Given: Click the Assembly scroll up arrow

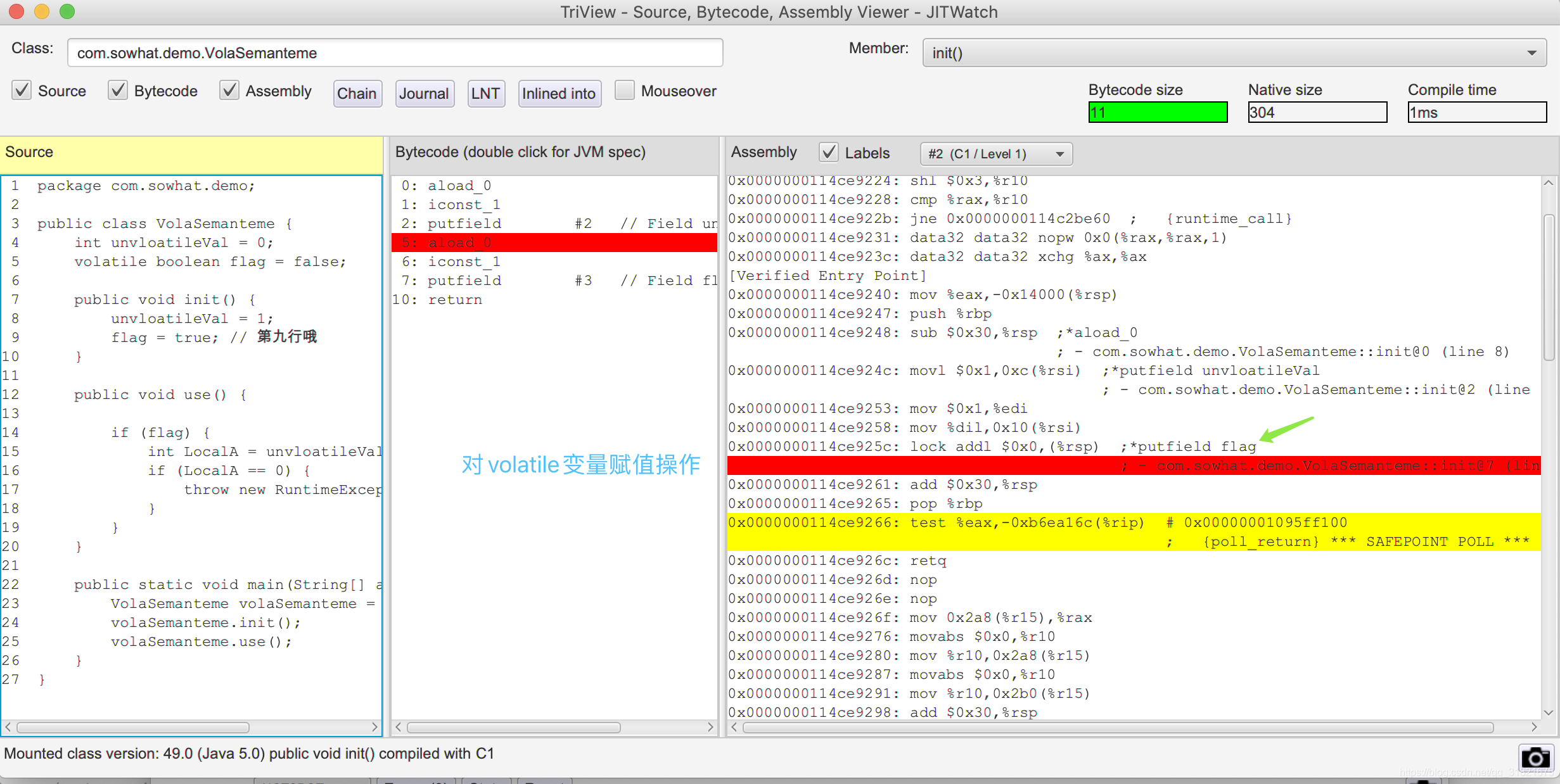Looking at the screenshot, I should [x=1549, y=183].
